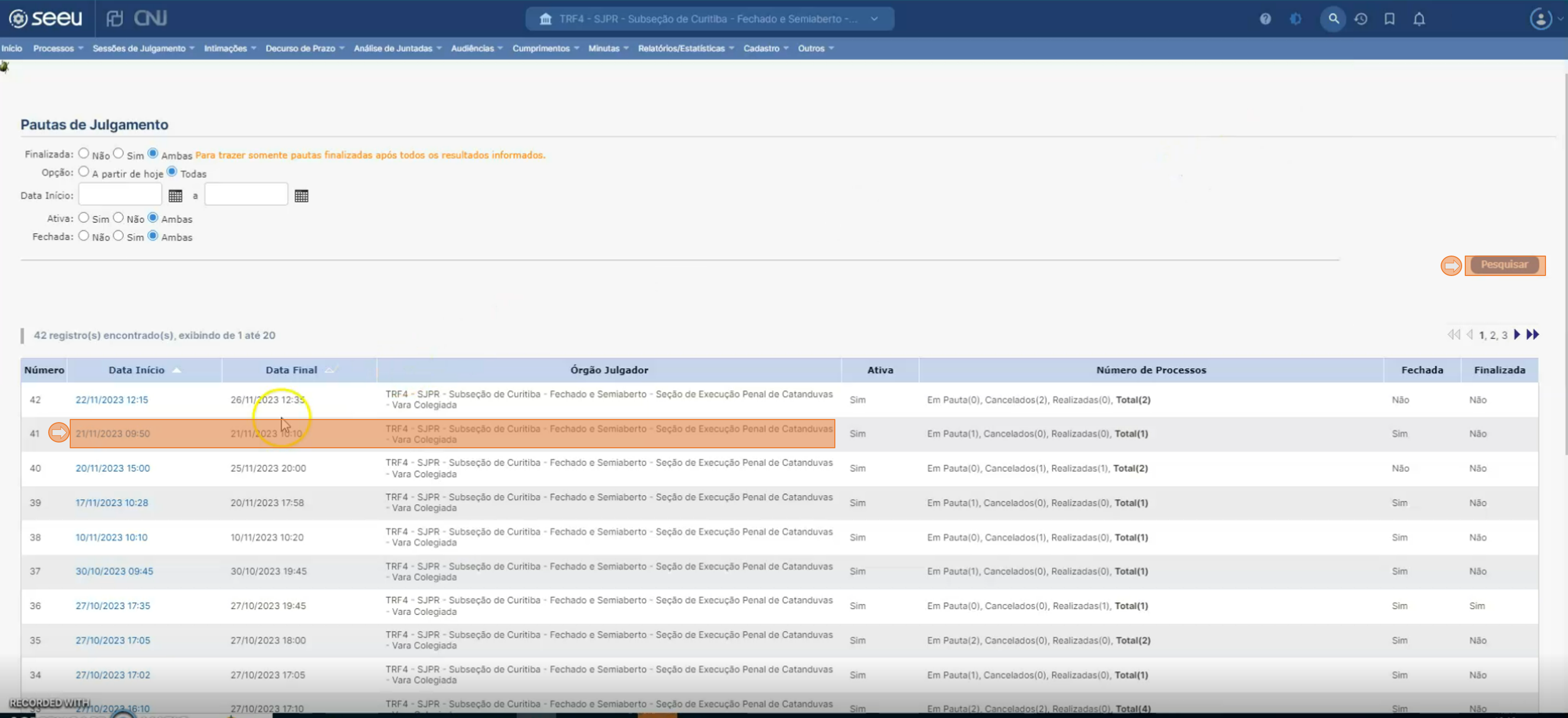Select Finalizada Ambas radio button
Screen dimensions: 1568x718
point(153,154)
